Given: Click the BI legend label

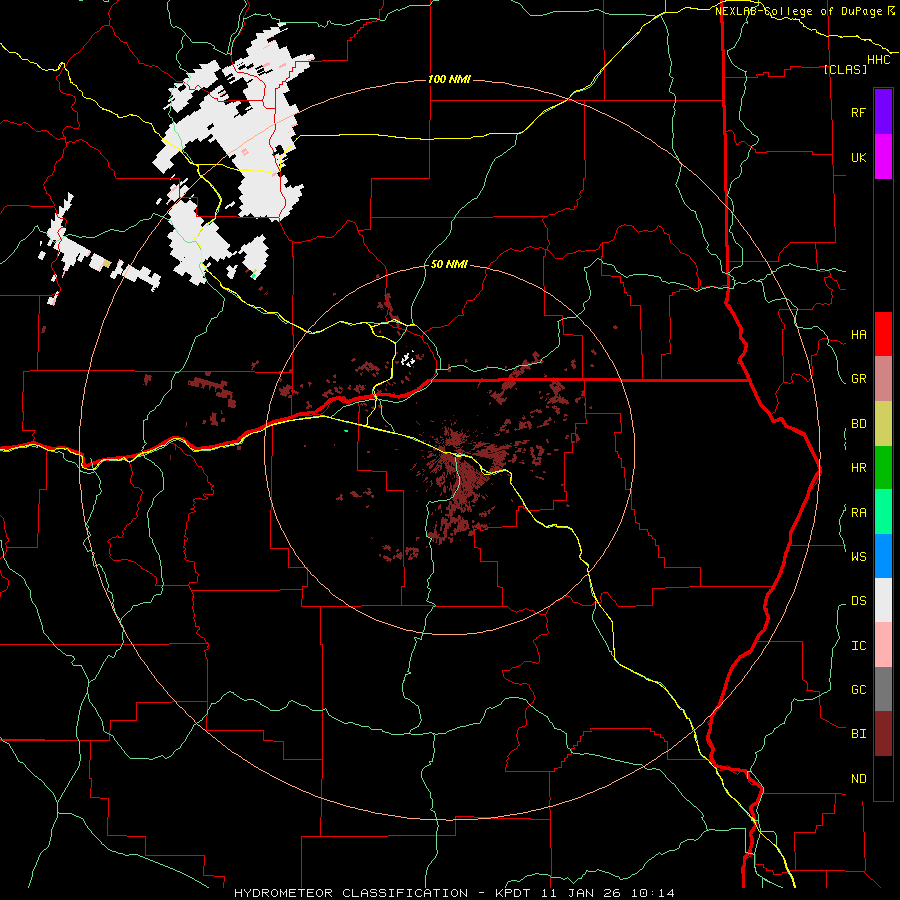Looking at the screenshot, I should [858, 734].
